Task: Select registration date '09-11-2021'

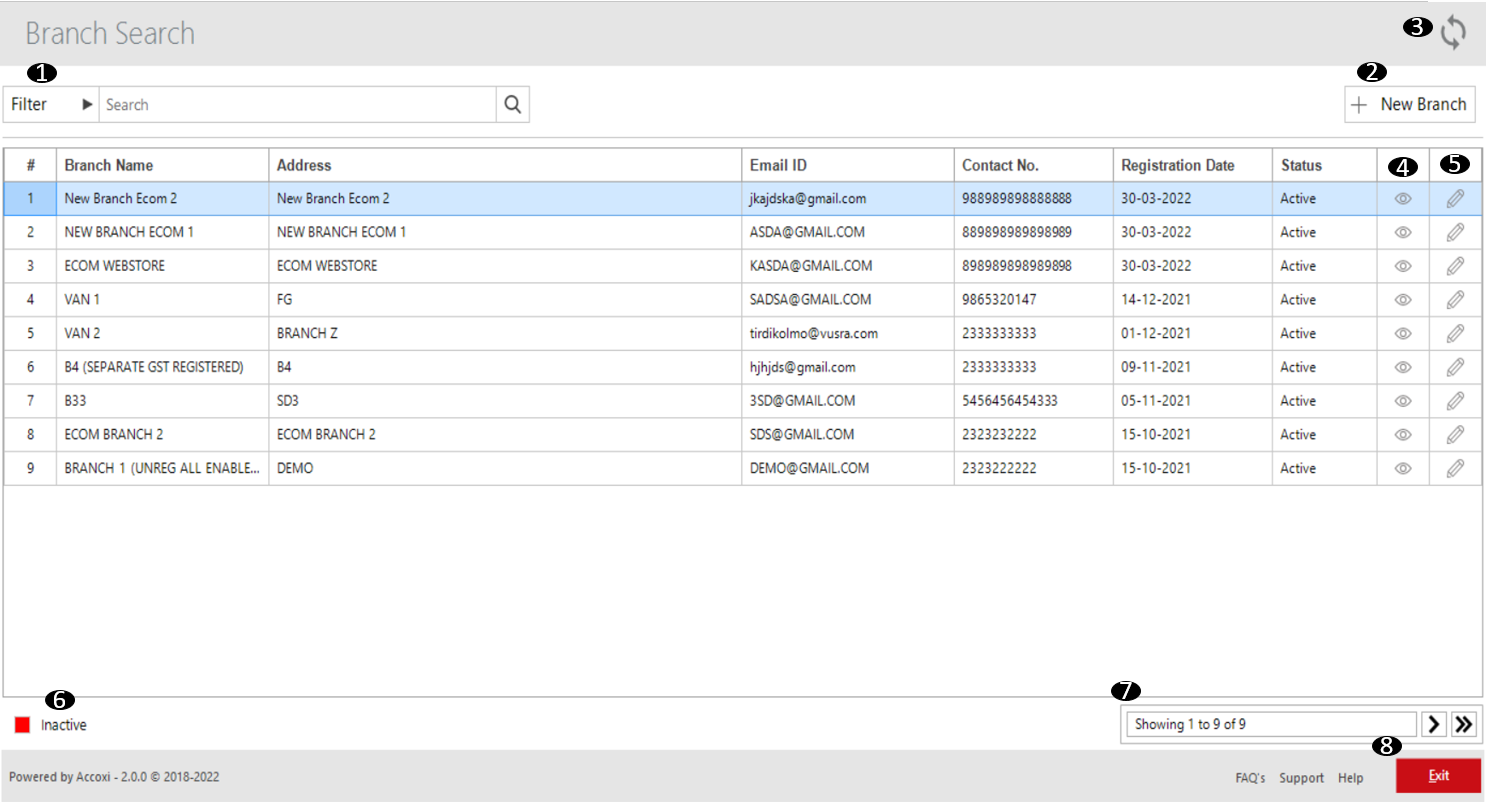Action: point(1192,367)
